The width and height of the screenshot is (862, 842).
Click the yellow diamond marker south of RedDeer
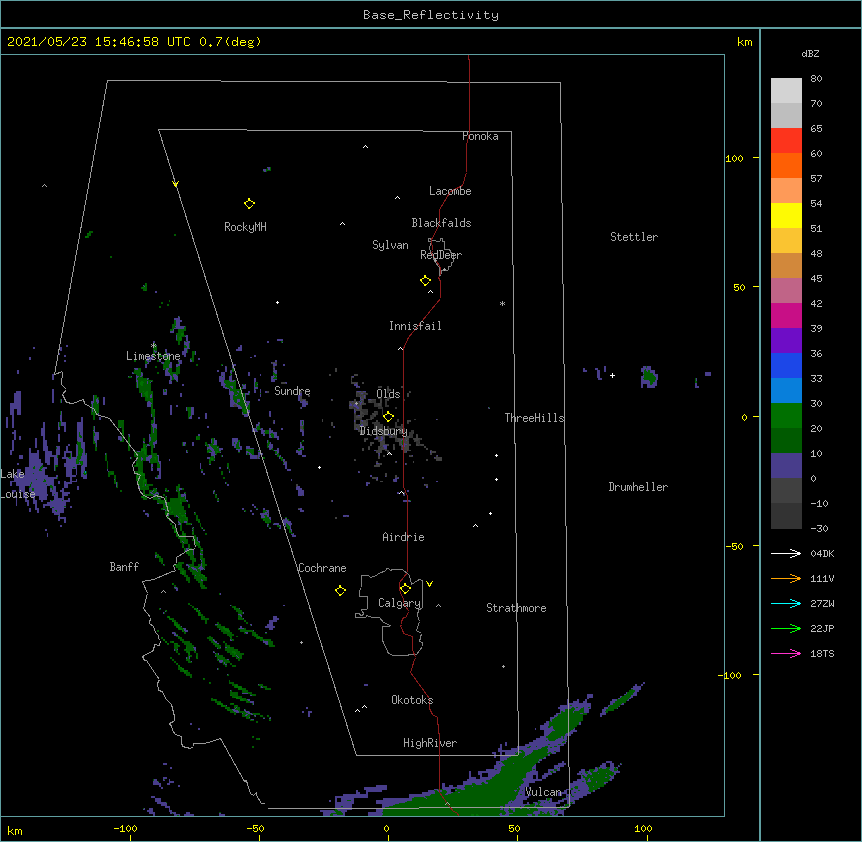click(x=426, y=281)
